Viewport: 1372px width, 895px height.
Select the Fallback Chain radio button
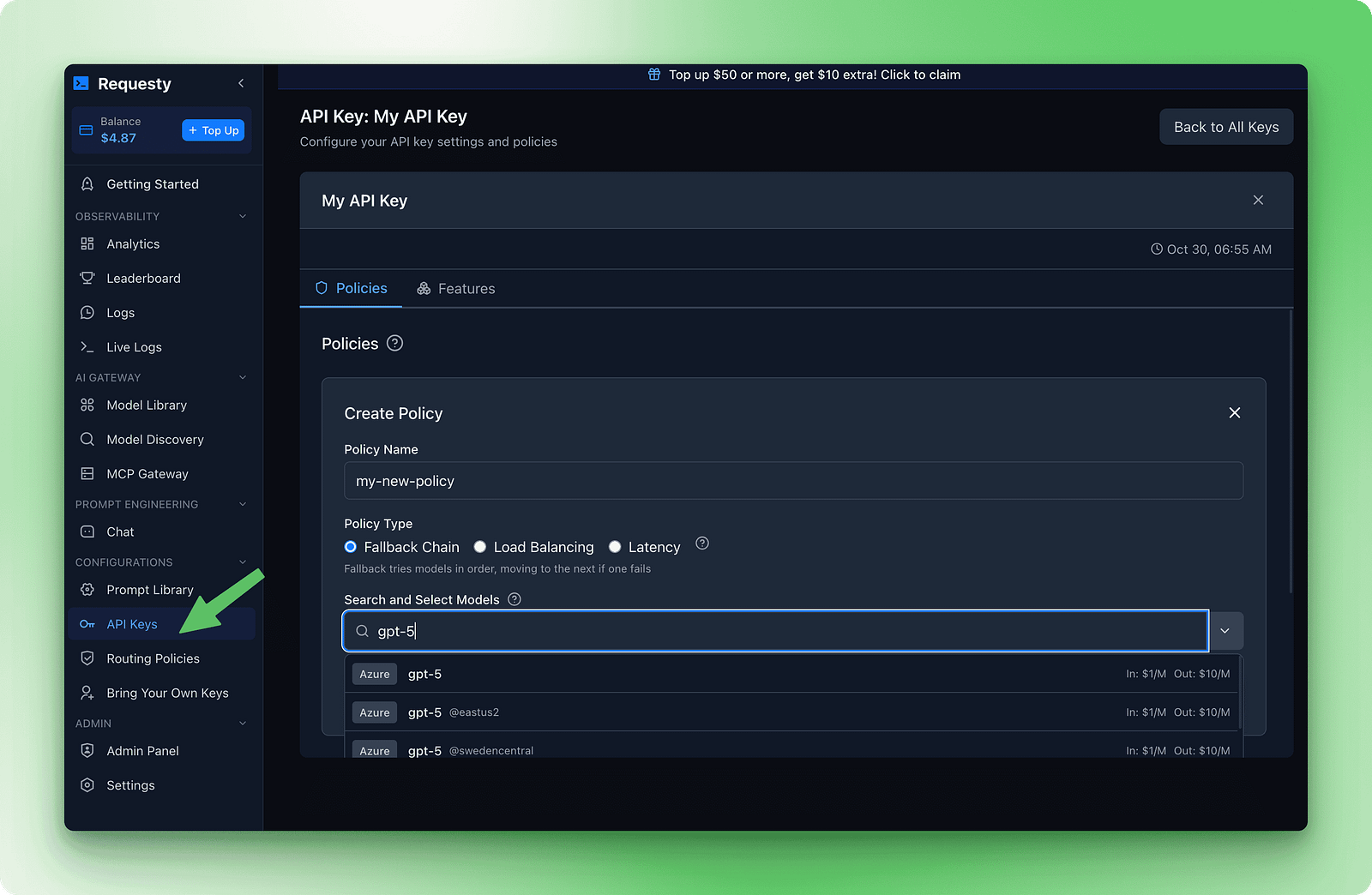(x=350, y=546)
